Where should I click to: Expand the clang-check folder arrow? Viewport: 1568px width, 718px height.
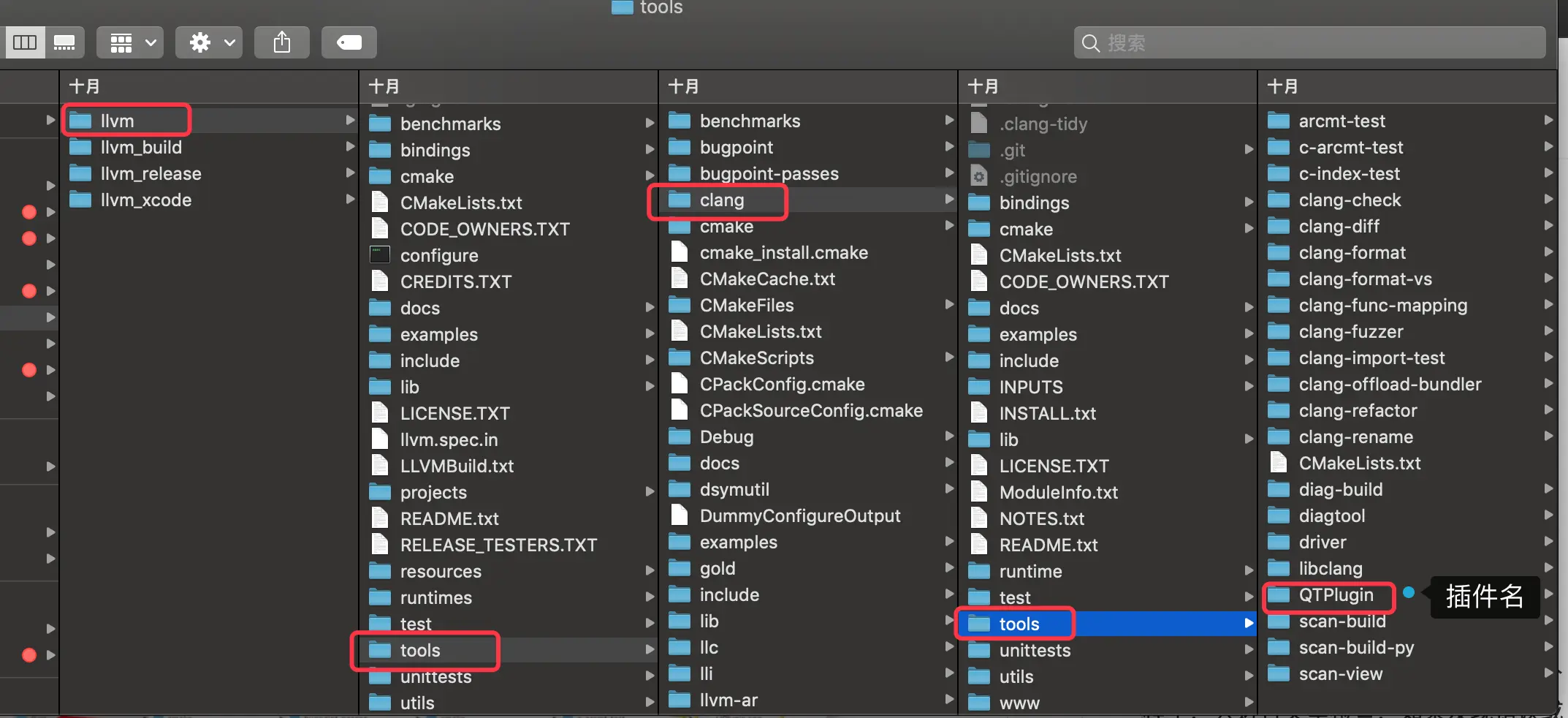click(1548, 199)
